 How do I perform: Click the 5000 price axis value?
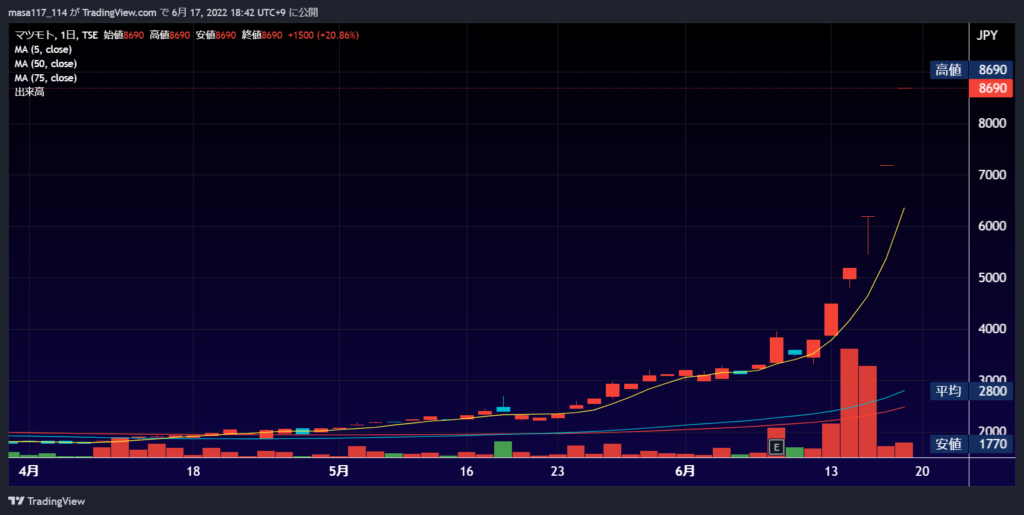click(x=991, y=277)
